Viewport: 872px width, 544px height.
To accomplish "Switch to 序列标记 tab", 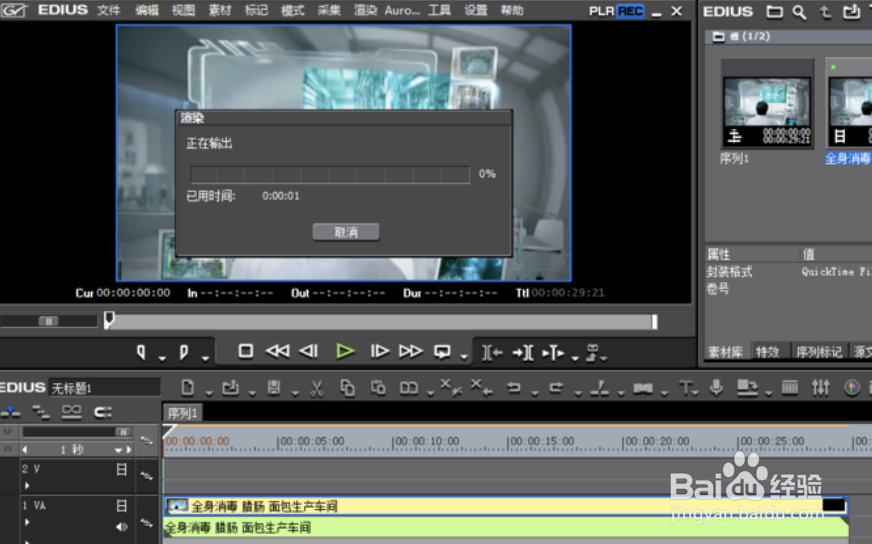I will tap(819, 352).
